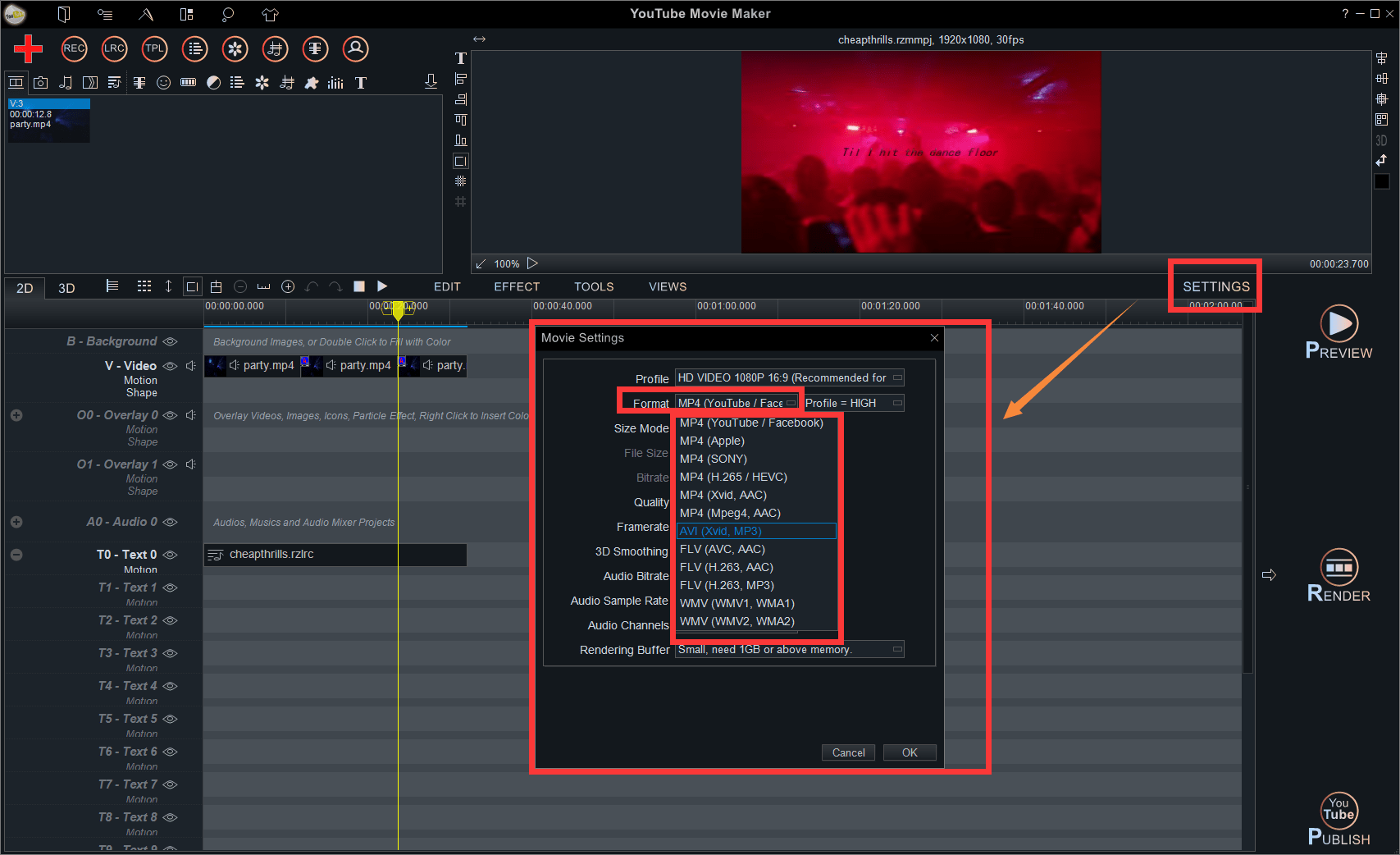Viewport: 1400px width, 855px height.
Task: Play the preview using the play icon under video
Action: 532,263
